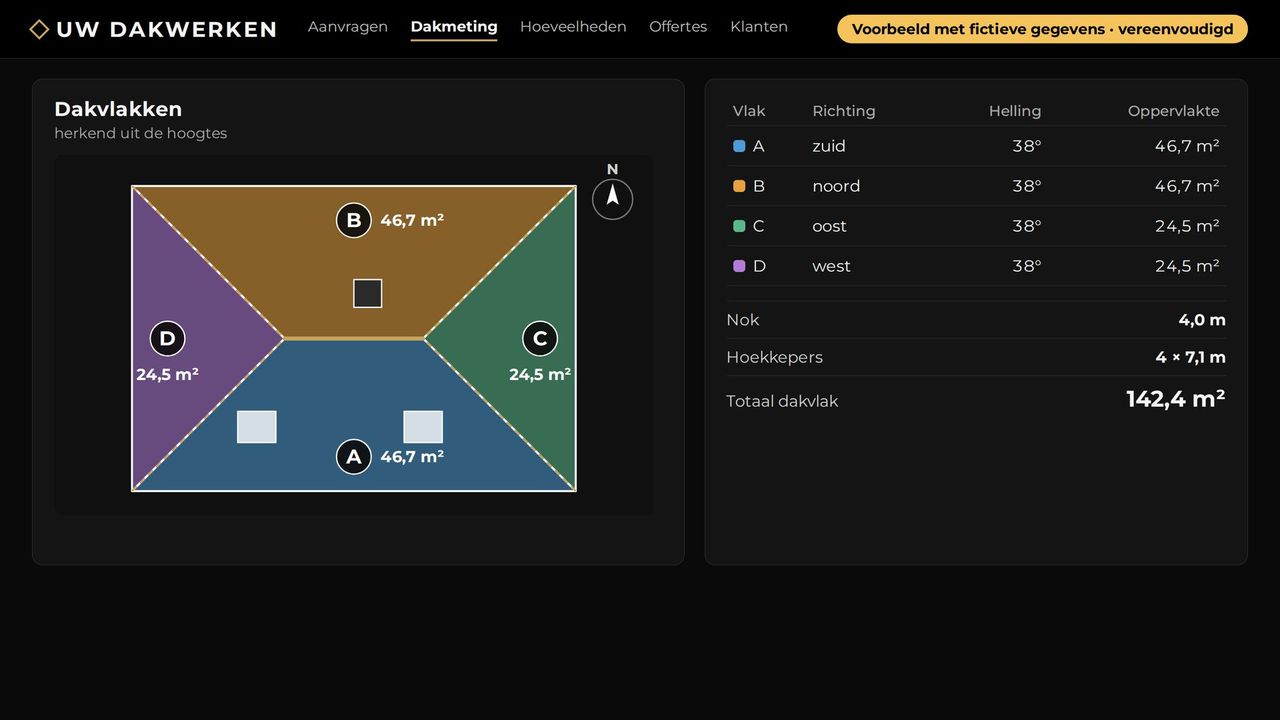Open the Offertes tab

click(x=678, y=27)
